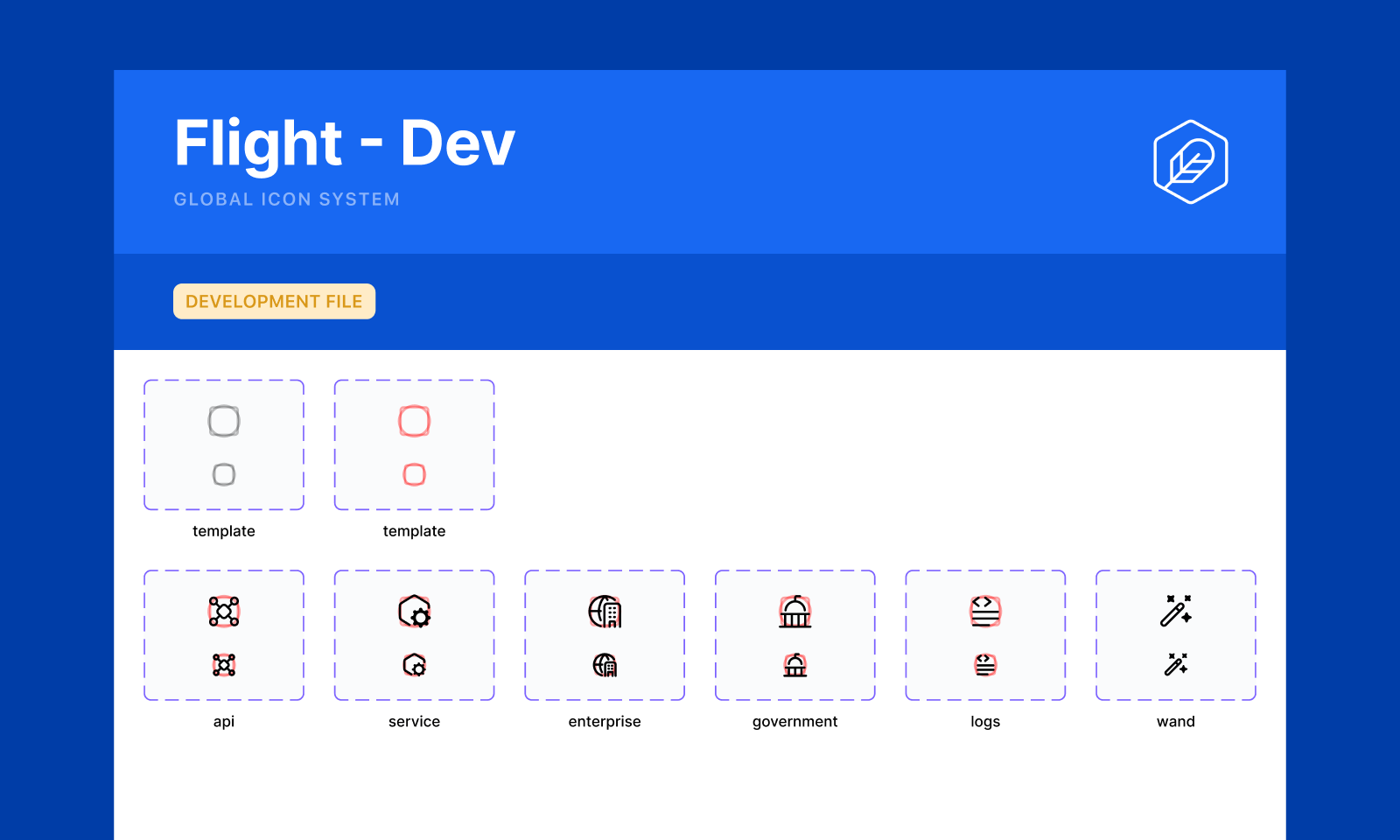
Task: Click the large enterprise globe building icon
Action: [x=605, y=612]
